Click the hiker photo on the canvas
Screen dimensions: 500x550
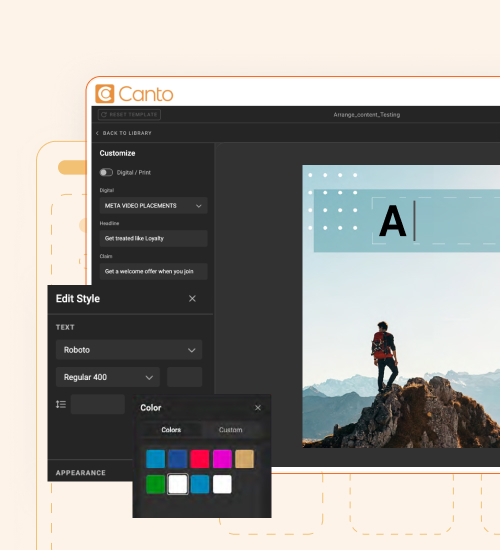[x=401, y=306]
